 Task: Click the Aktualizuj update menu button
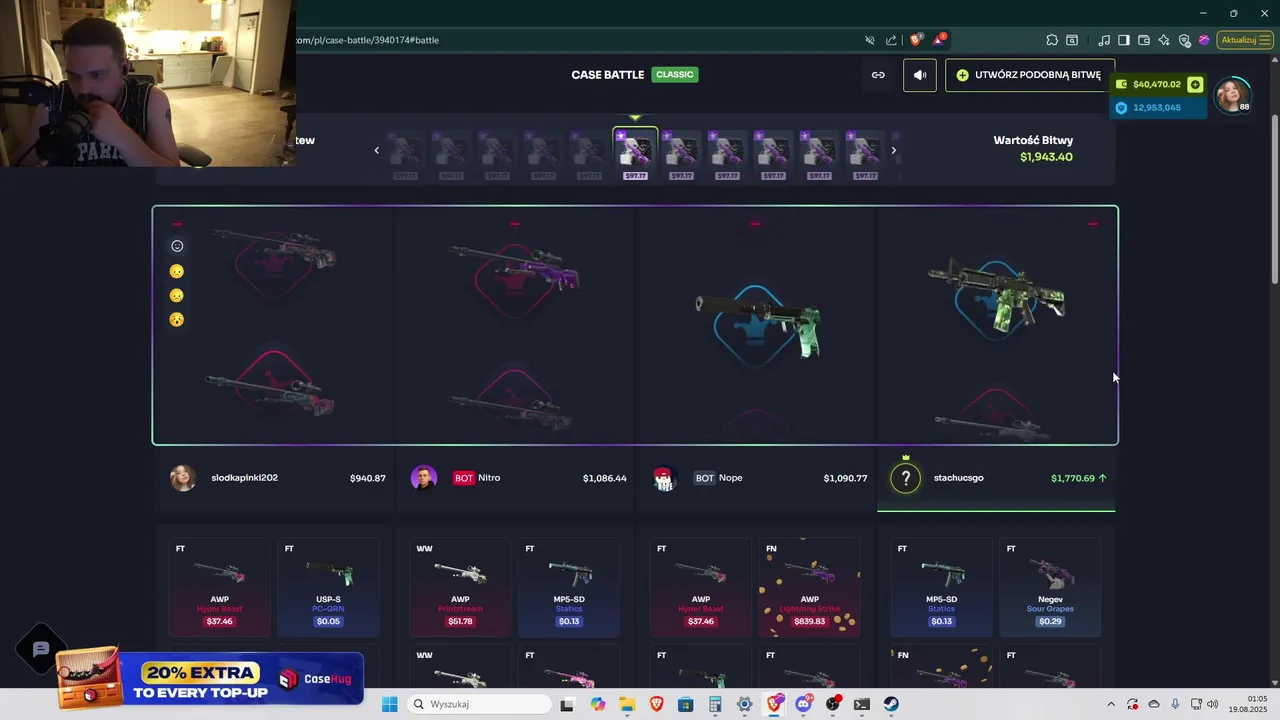1244,40
